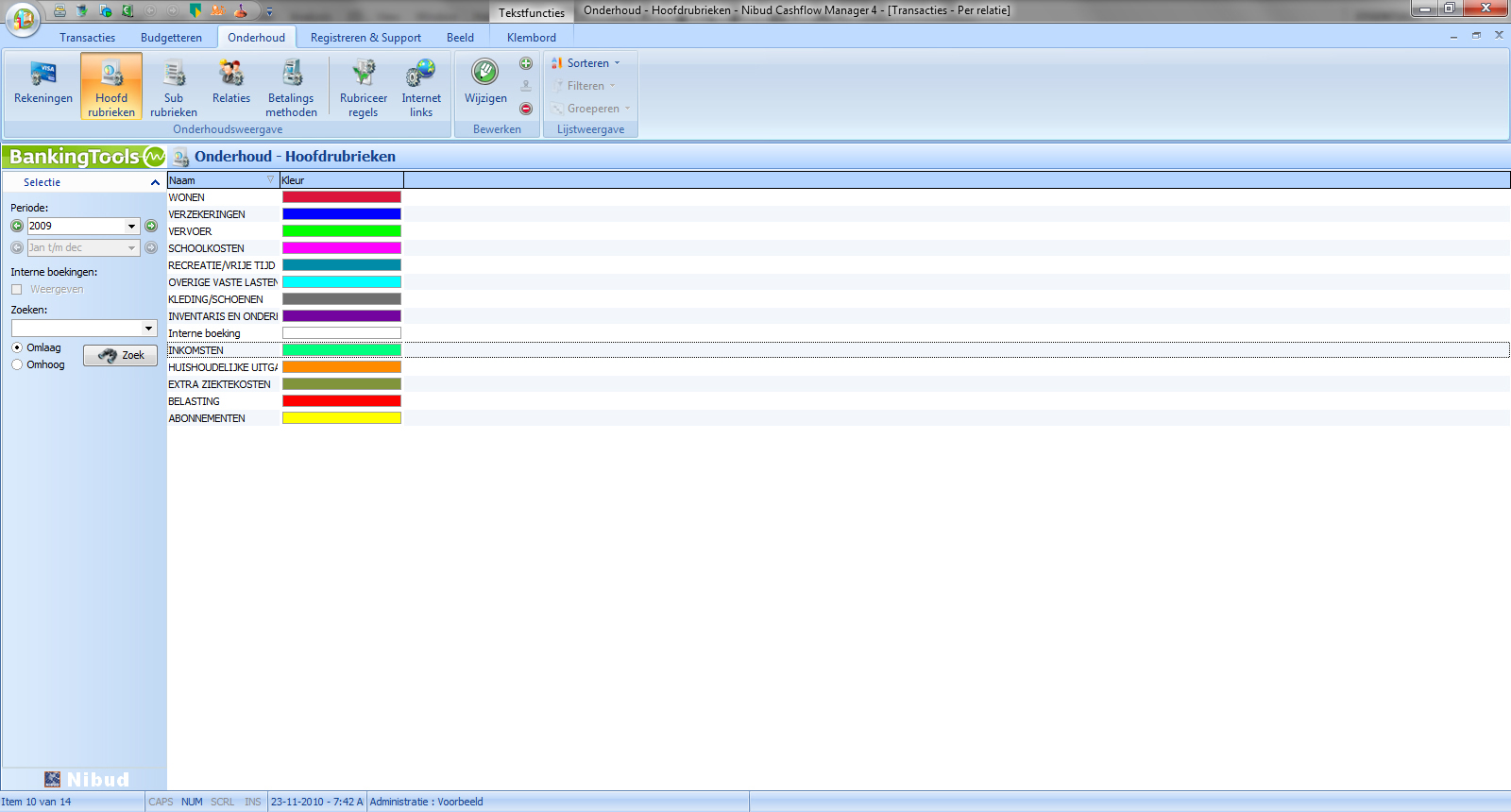This screenshot has height=812, width=1511.
Task: Open the Periode year 2009 dropdown
Action: pos(131,226)
